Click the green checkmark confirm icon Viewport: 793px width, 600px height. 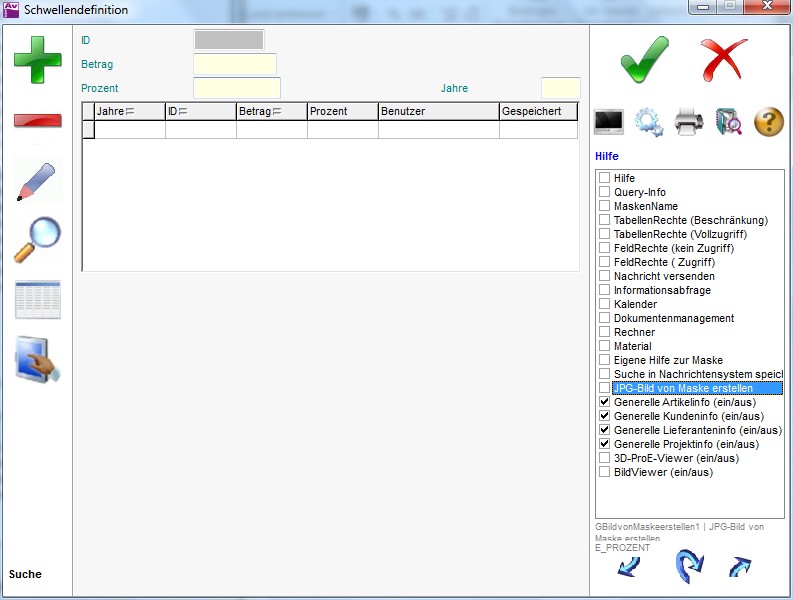click(x=644, y=59)
